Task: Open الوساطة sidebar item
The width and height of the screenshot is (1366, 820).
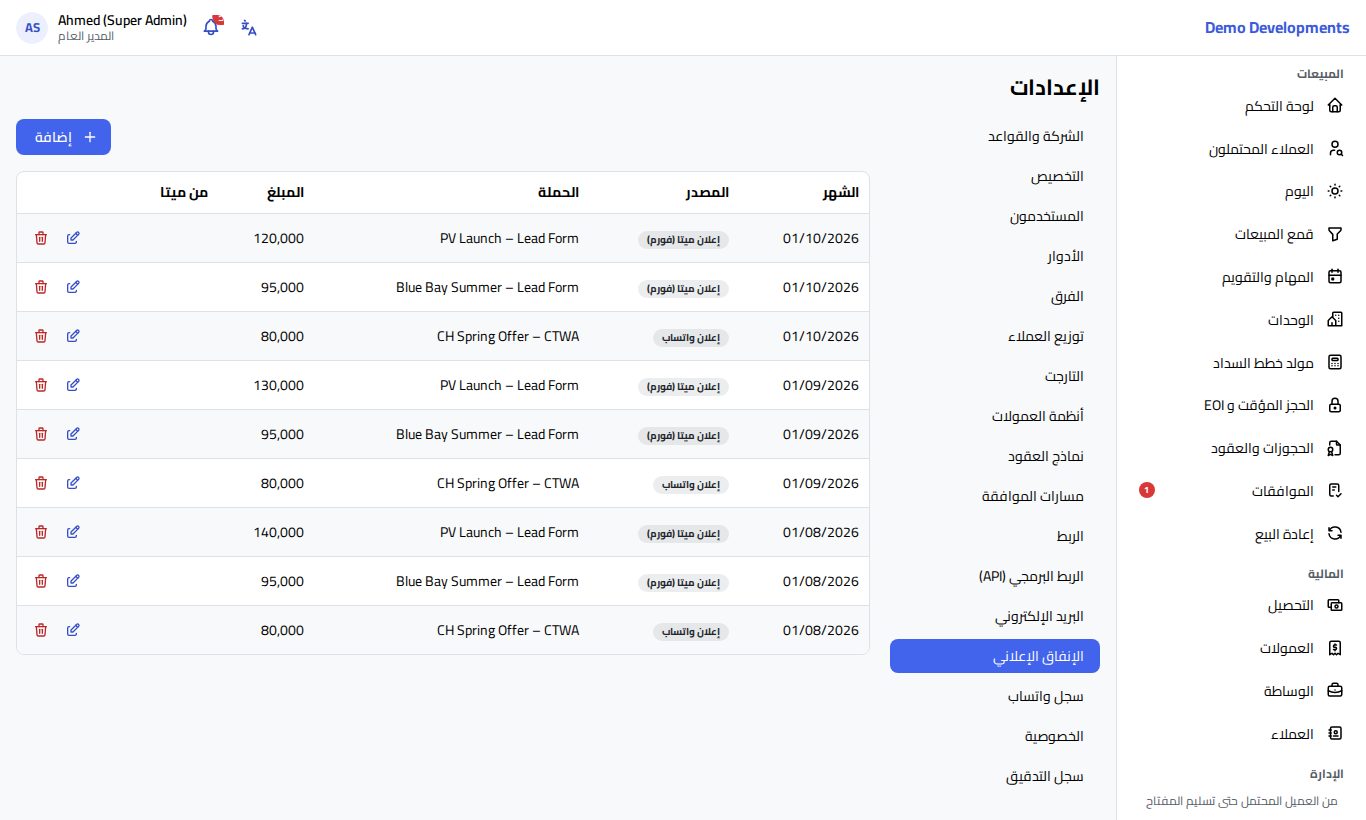Action: (1242, 691)
